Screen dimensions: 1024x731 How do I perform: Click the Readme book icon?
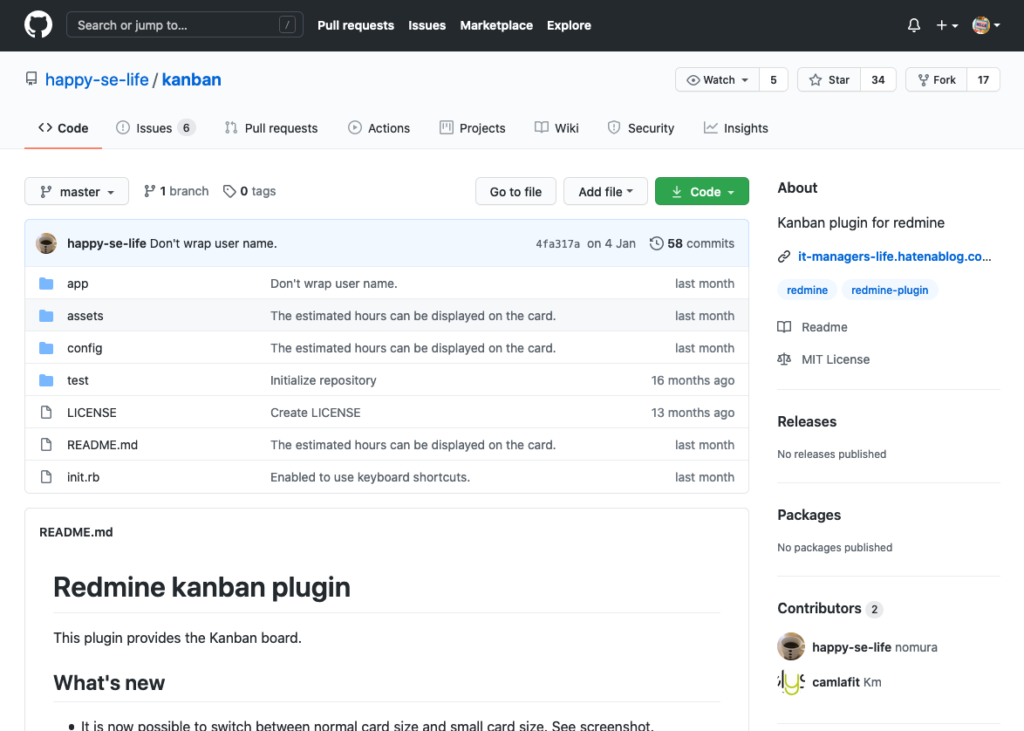[784, 327]
